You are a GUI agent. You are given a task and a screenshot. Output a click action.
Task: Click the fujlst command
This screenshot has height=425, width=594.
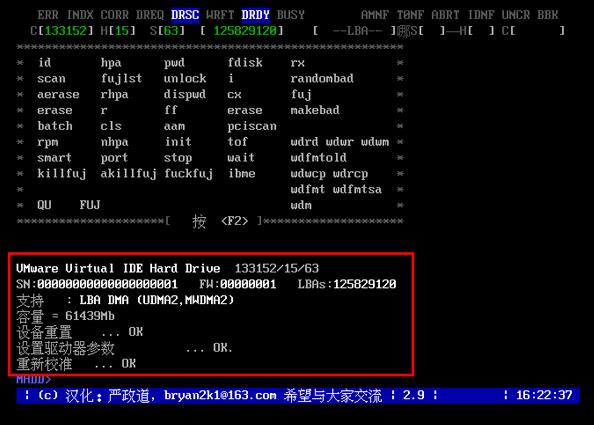point(122,78)
